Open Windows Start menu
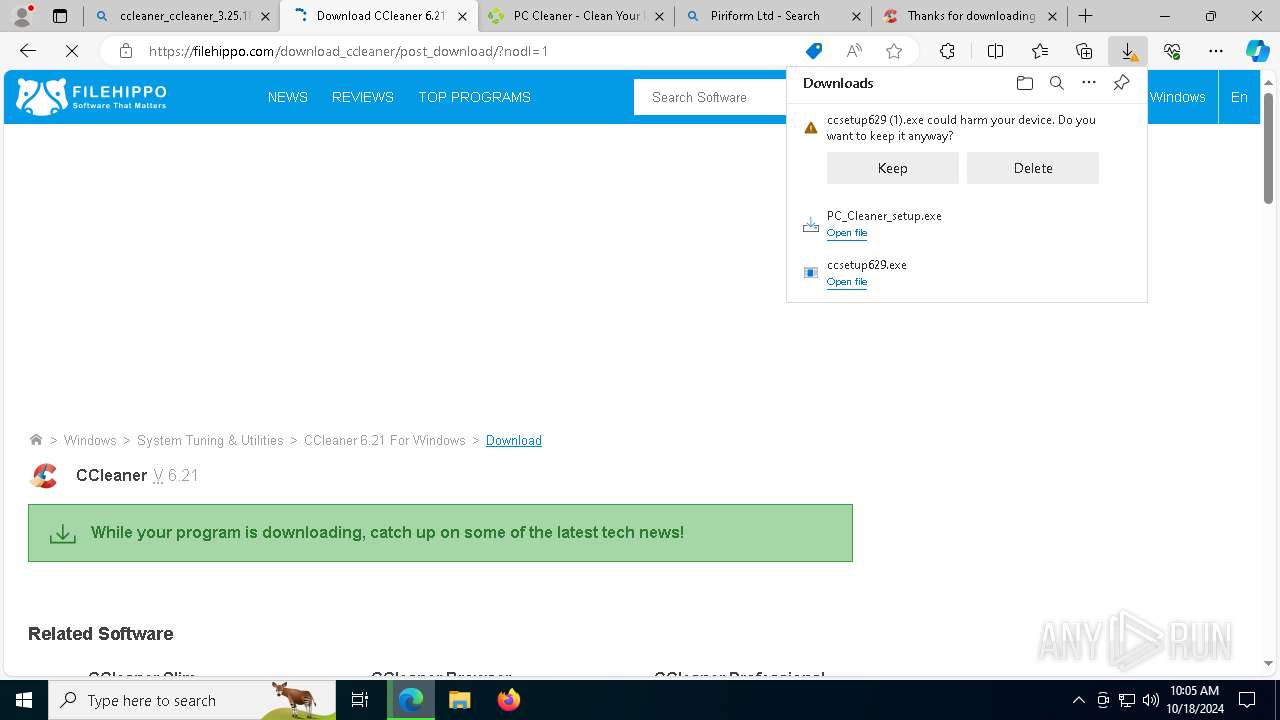 pyautogui.click(x=24, y=700)
